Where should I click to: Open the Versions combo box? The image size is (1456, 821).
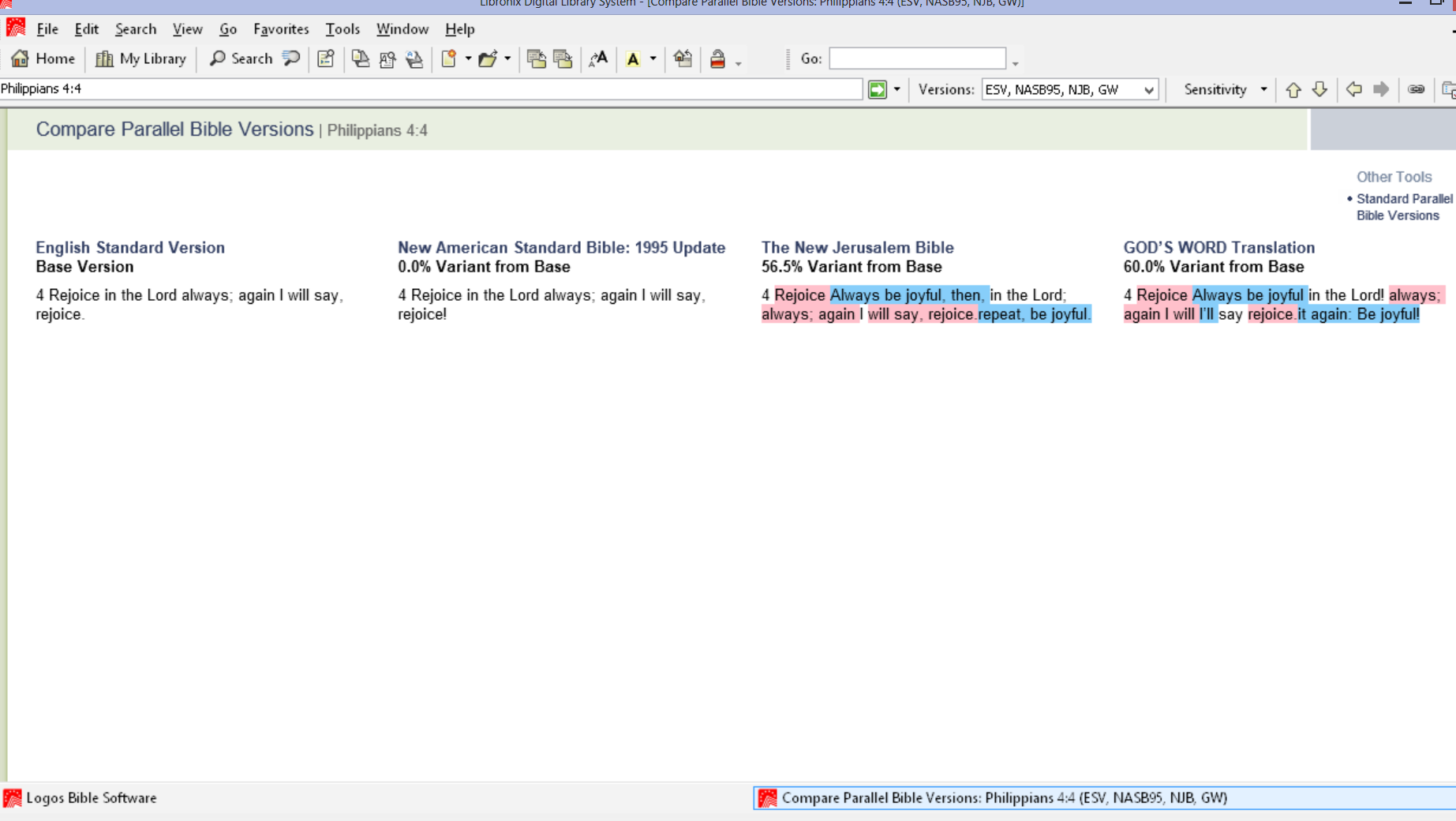tap(1069, 89)
